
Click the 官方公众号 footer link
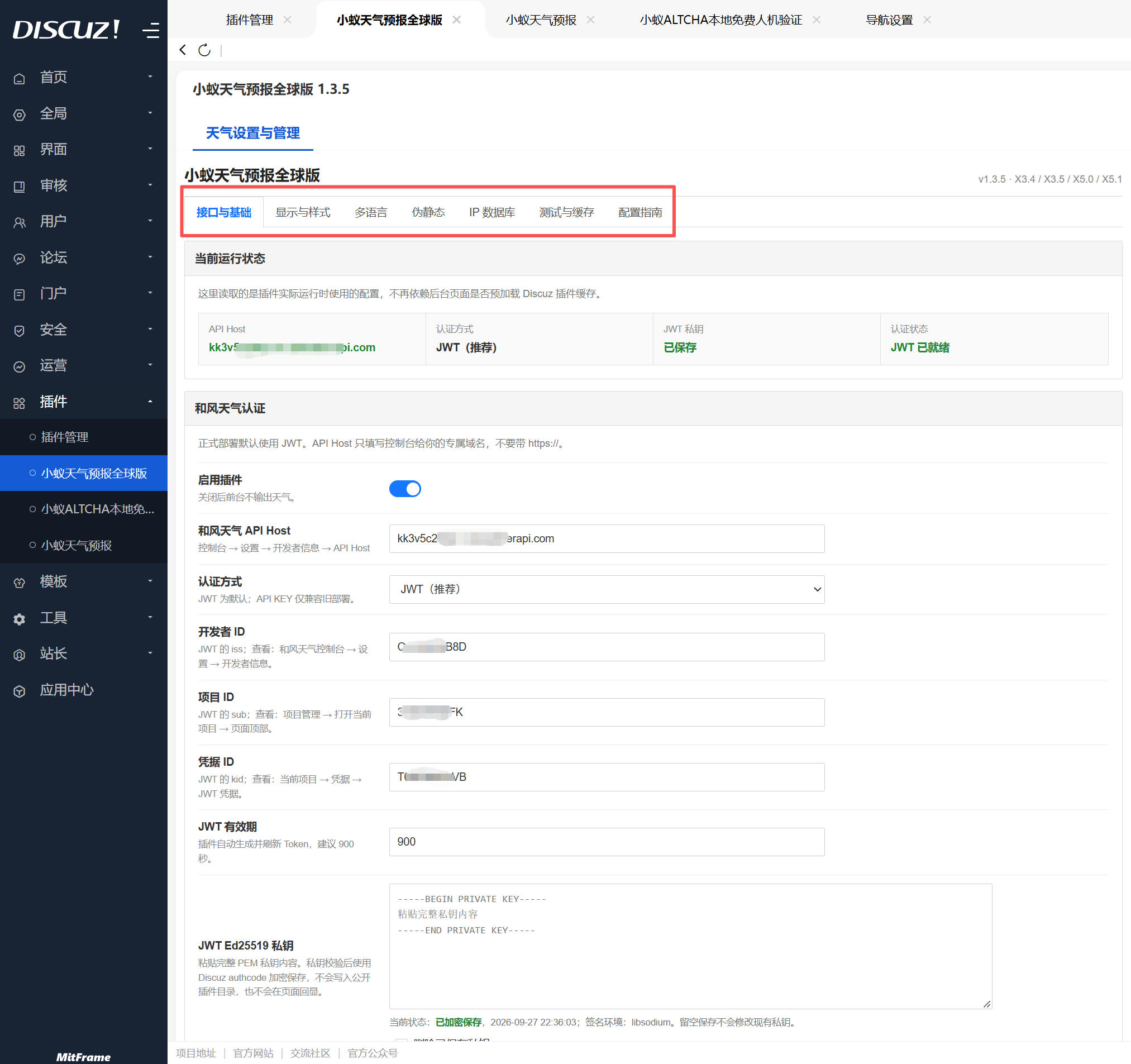tap(373, 1053)
